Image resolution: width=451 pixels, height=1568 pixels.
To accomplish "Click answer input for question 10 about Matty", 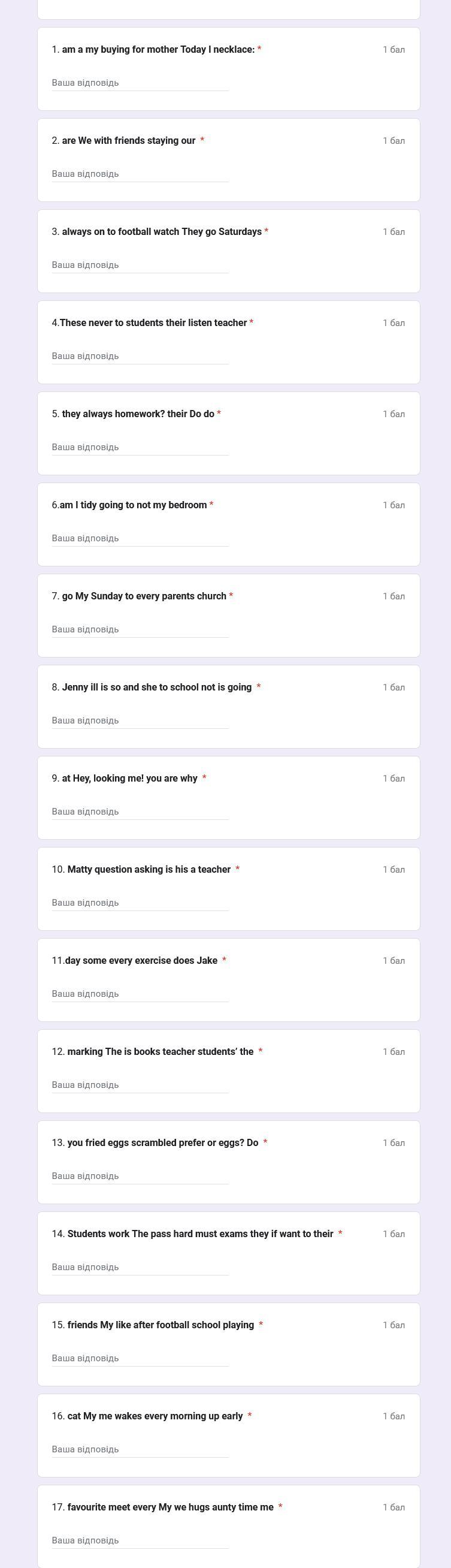I will pos(140,903).
